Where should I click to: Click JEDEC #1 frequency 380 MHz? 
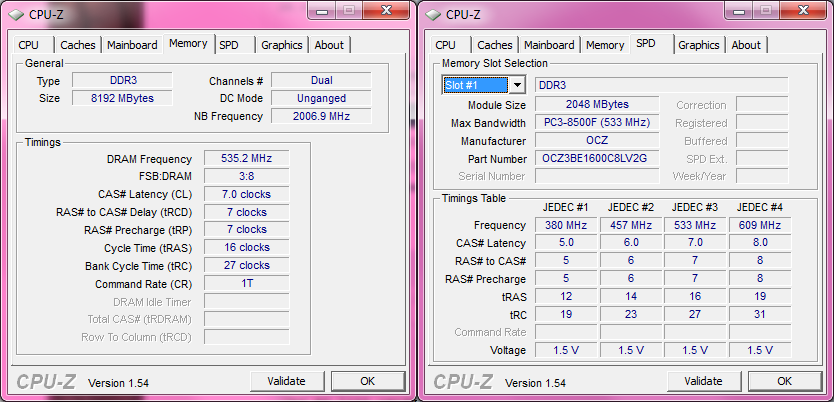(566, 225)
